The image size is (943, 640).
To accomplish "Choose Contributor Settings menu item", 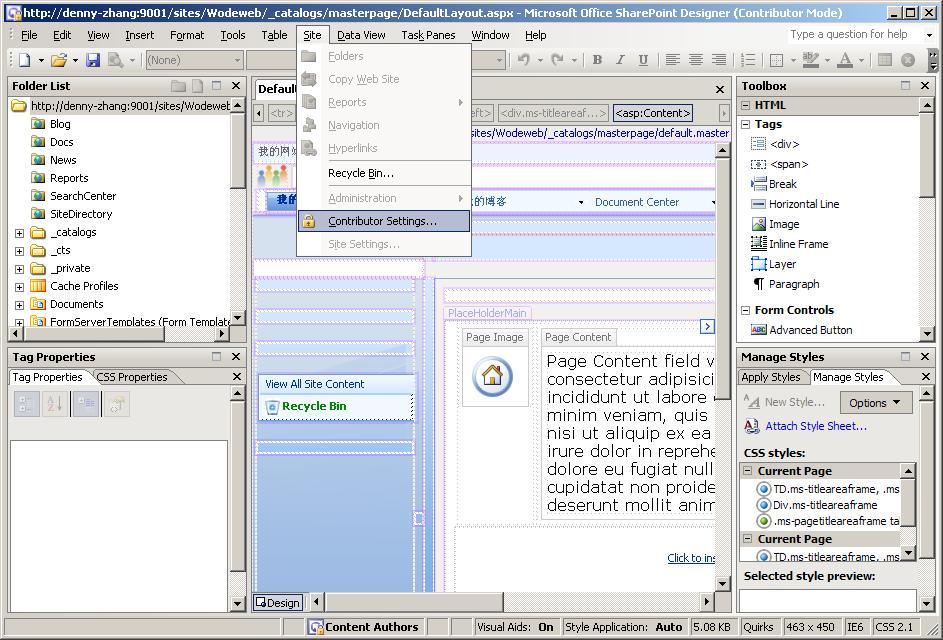I will pyautogui.click(x=384, y=221).
